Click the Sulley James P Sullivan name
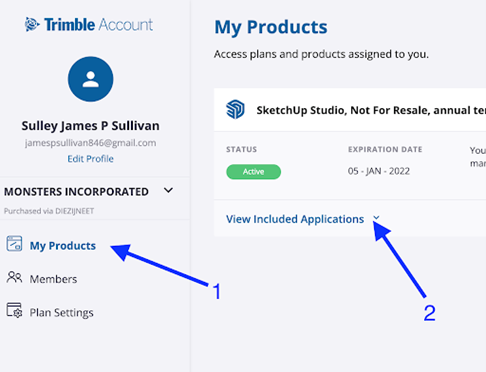The height and width of the screenshot is (372, 486). coord(90,126)
